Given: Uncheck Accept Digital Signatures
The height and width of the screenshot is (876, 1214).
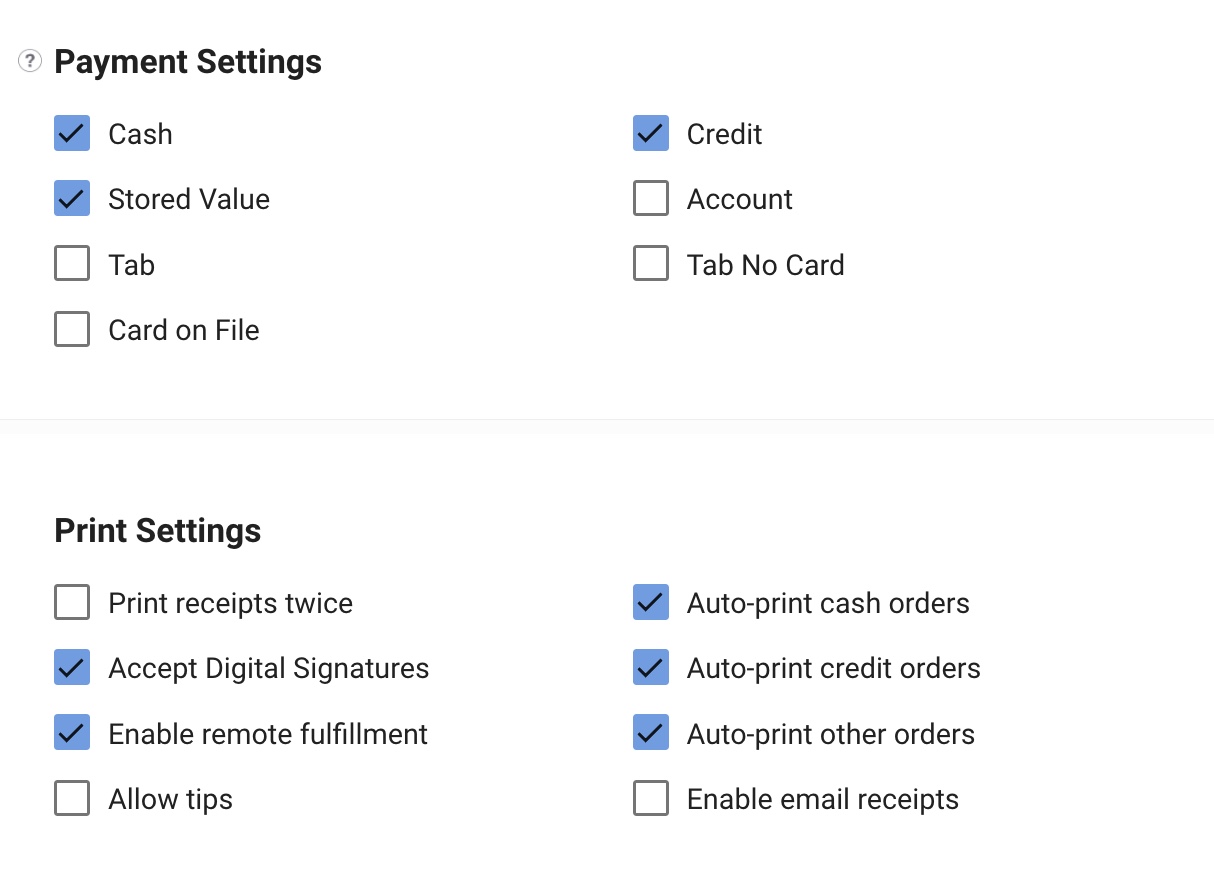Looking at the screenshot, I should [72, 668].
